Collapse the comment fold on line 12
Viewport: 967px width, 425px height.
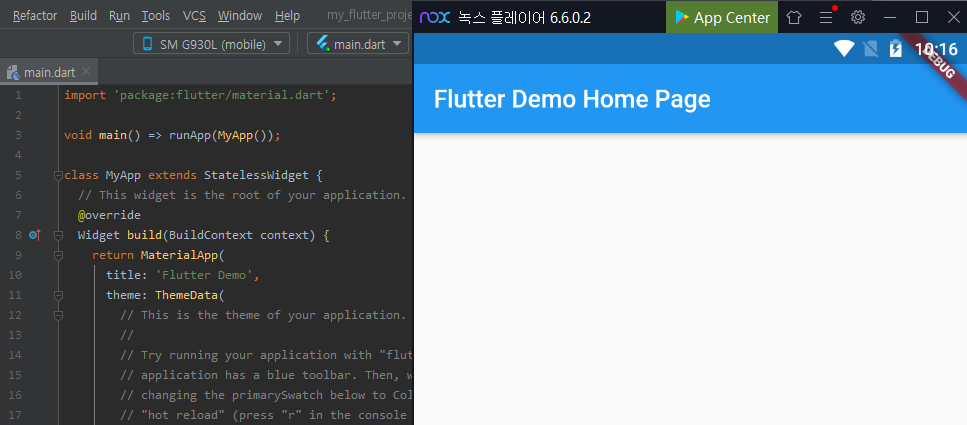tap(58, 315)
